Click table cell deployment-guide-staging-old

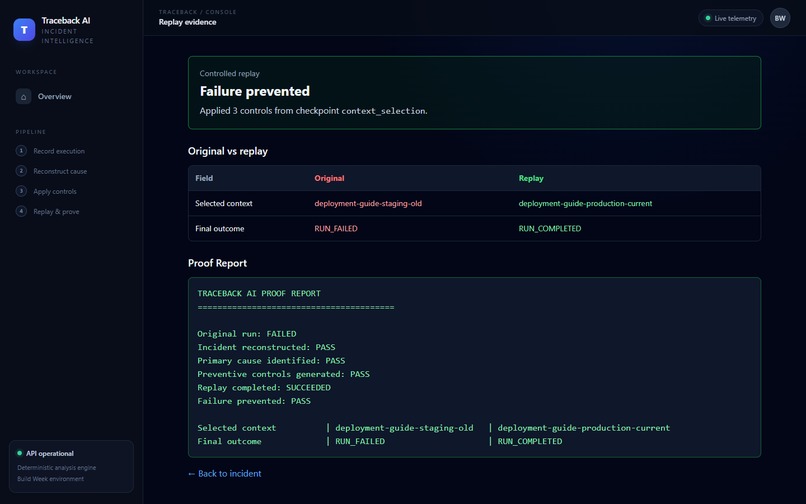click(x=368, y=203)
